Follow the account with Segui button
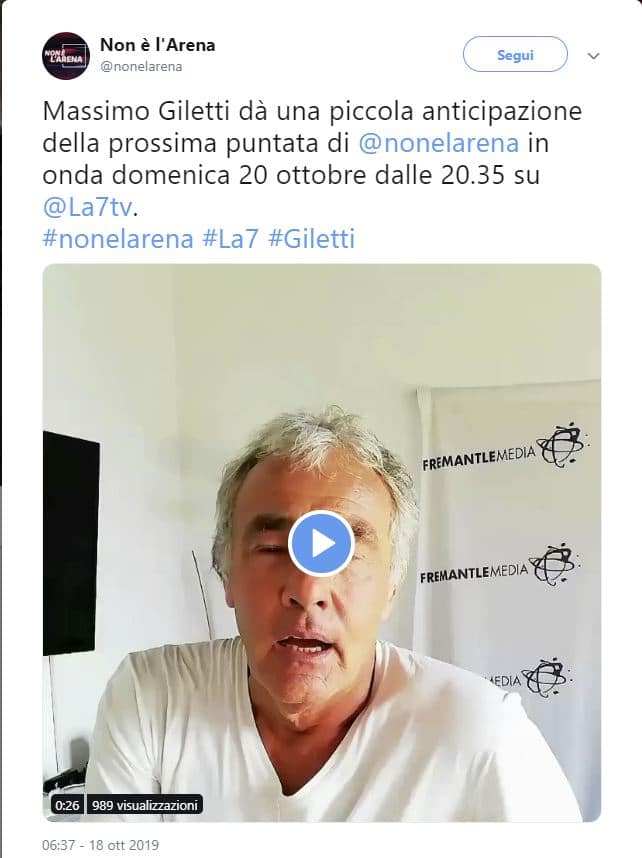 pos(515,55)
